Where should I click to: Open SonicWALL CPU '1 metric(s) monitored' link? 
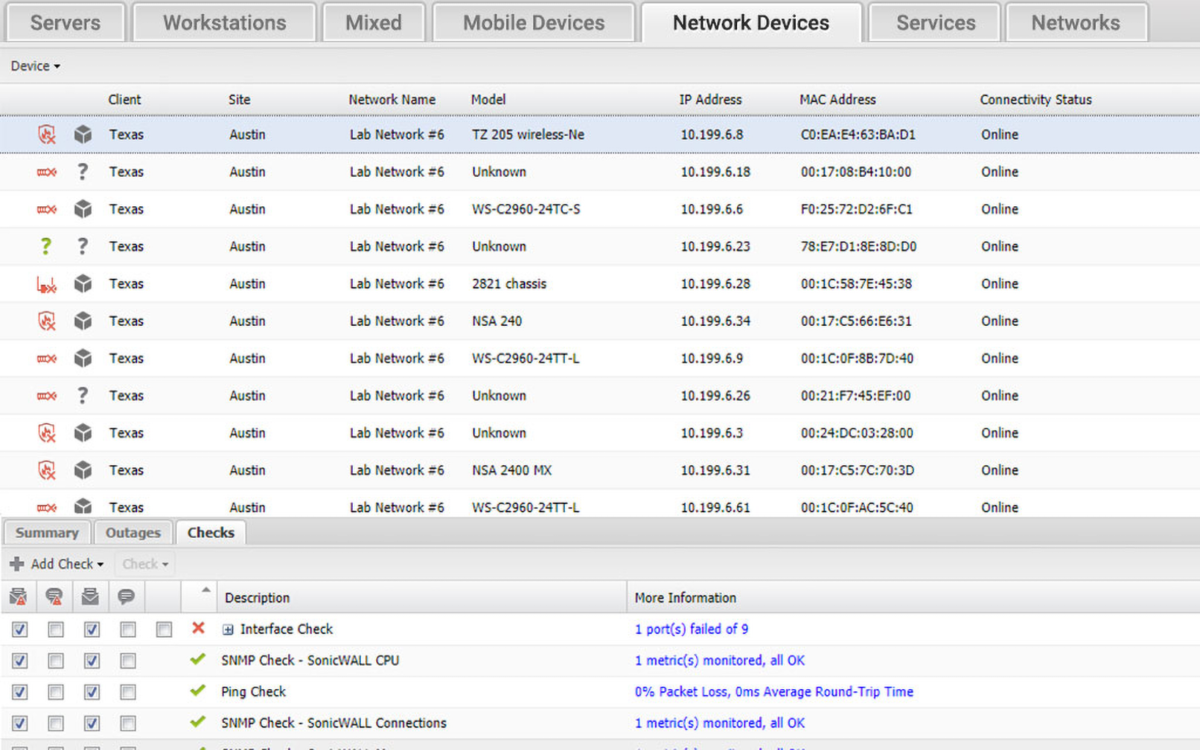click(719, 660)
